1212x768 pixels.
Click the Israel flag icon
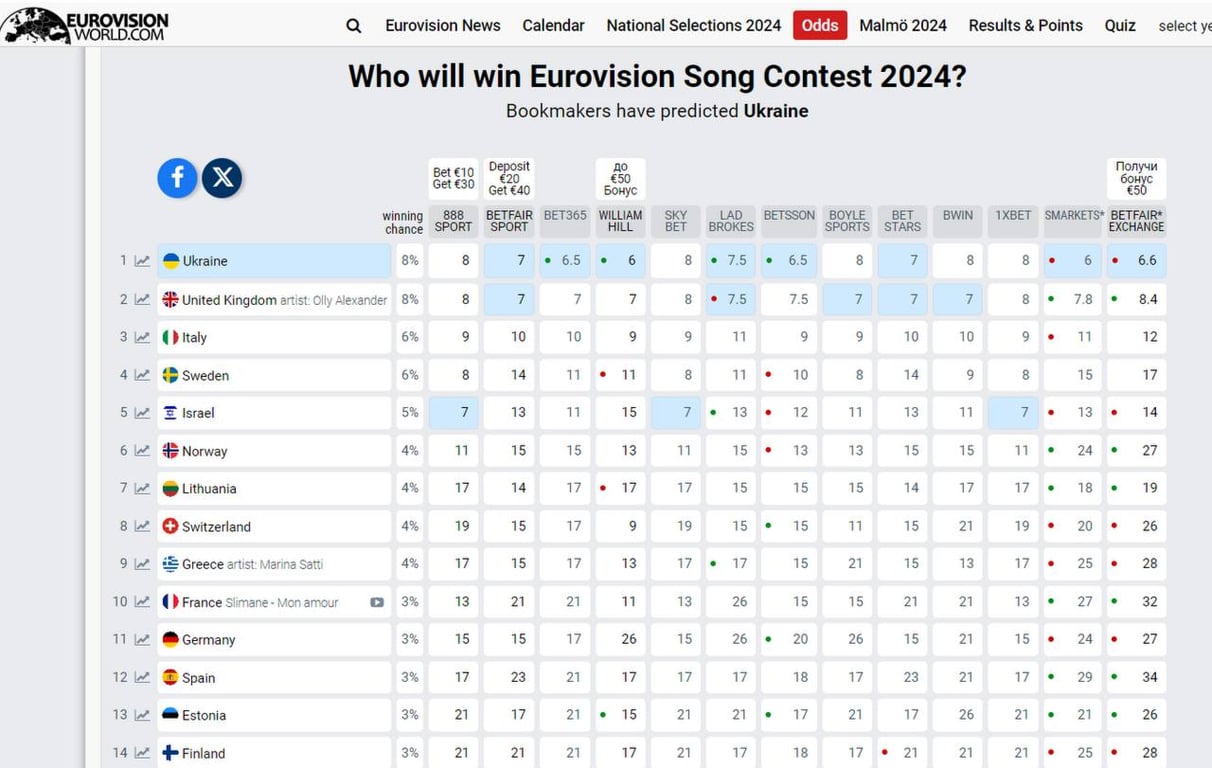click(x=170, y=413)
